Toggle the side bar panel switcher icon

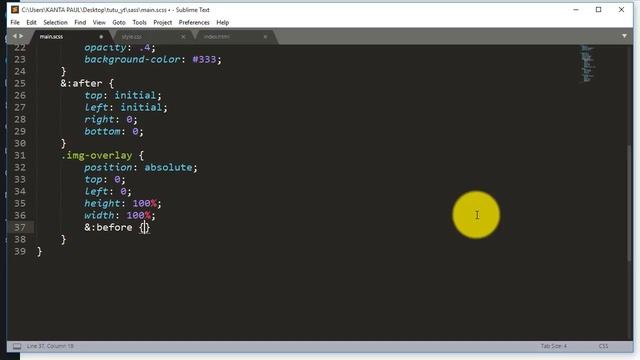[17, 346]
